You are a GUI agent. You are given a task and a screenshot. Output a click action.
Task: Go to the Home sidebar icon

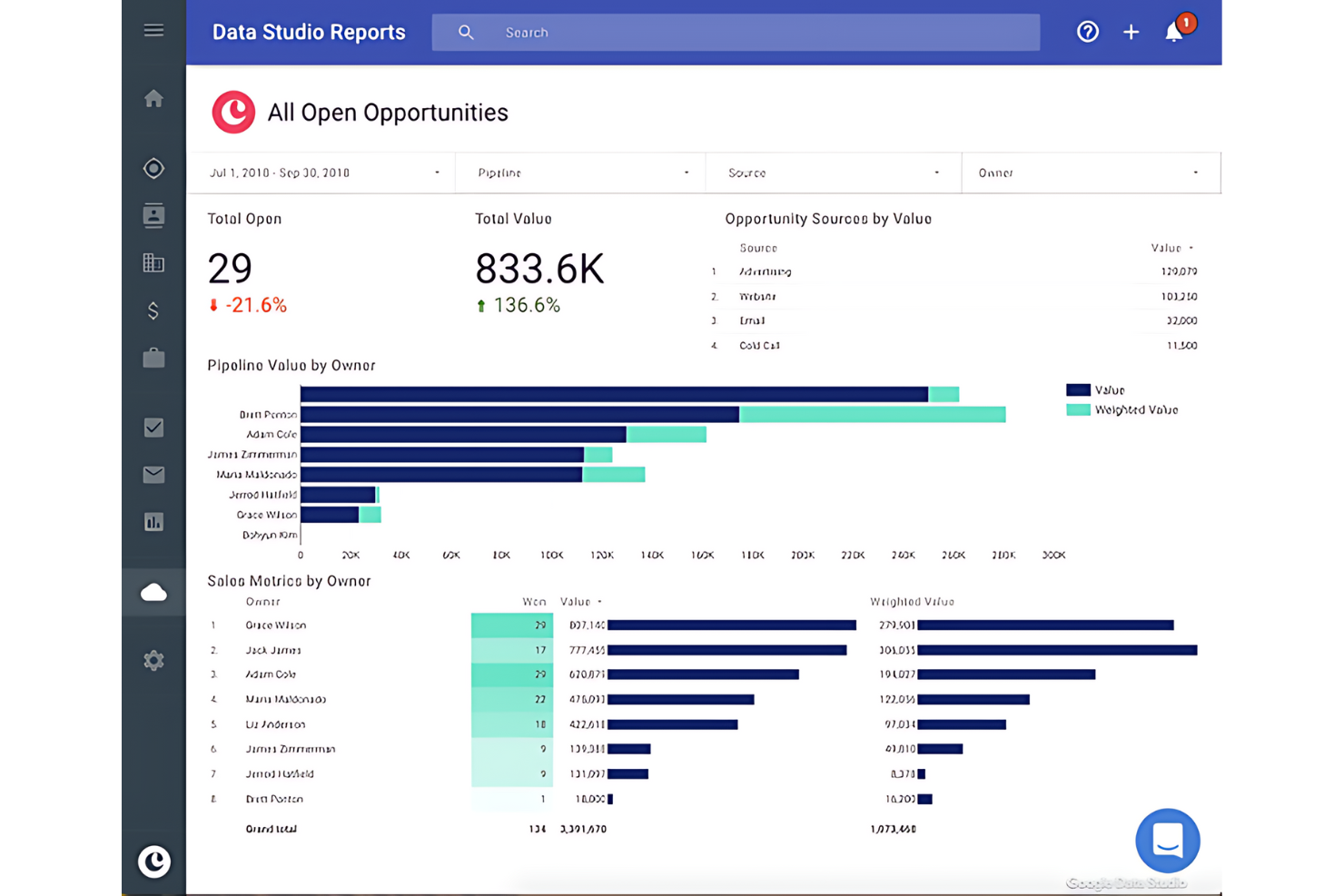pos(153,98)
